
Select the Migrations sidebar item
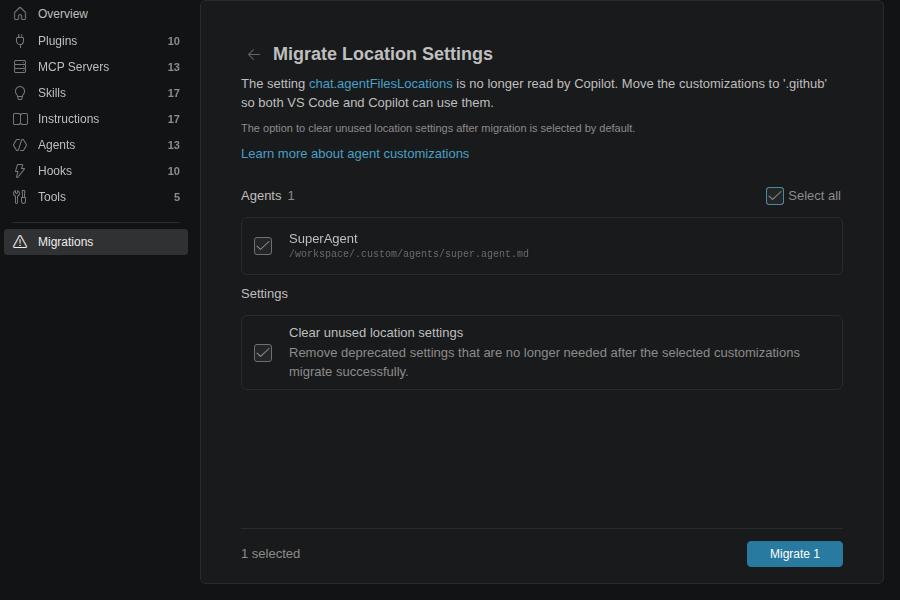point(96,242)
